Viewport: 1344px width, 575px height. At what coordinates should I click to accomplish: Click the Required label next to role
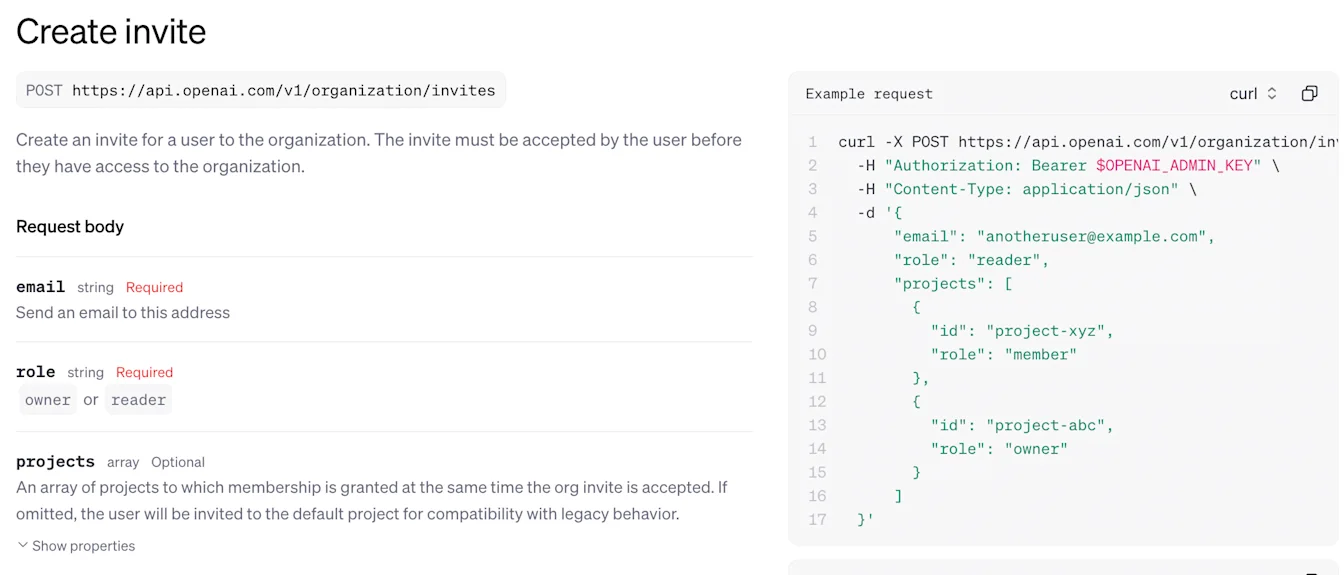pyautogui.click(x=144, y=372)
